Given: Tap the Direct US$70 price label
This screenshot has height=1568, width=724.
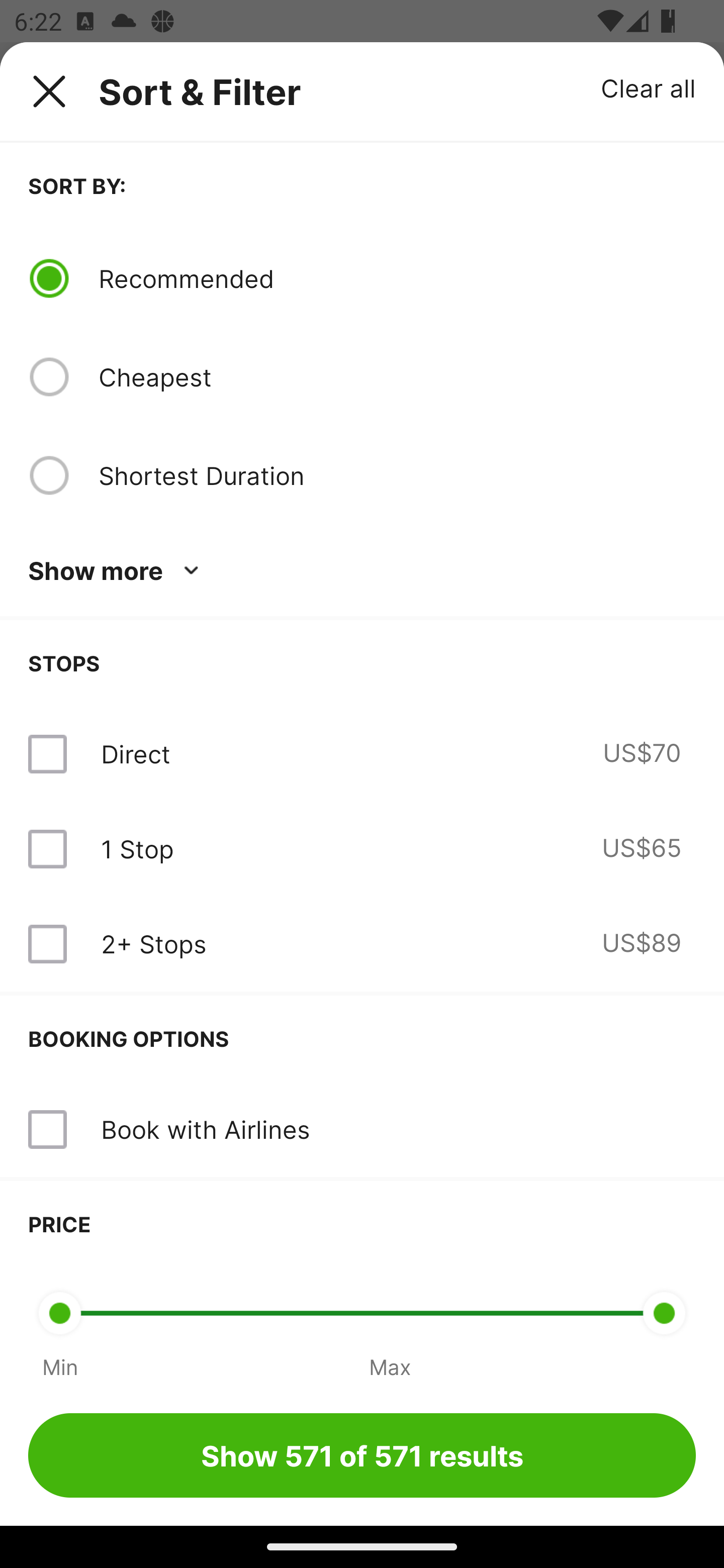Looking at the screenshot, I should [641, 753].
